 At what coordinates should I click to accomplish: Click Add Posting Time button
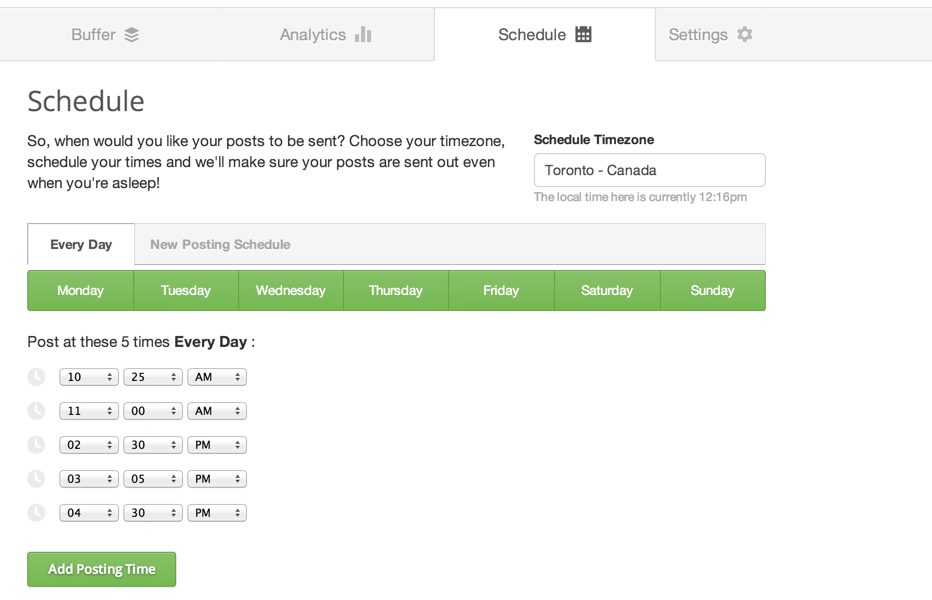tap(102, 569)
